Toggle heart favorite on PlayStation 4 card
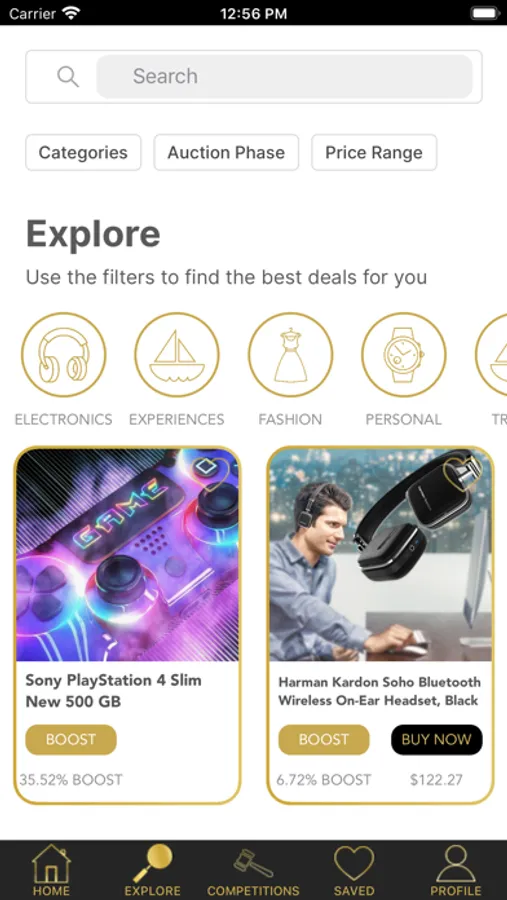This screenshot has height=900, width=507. (x=211, y=474)
